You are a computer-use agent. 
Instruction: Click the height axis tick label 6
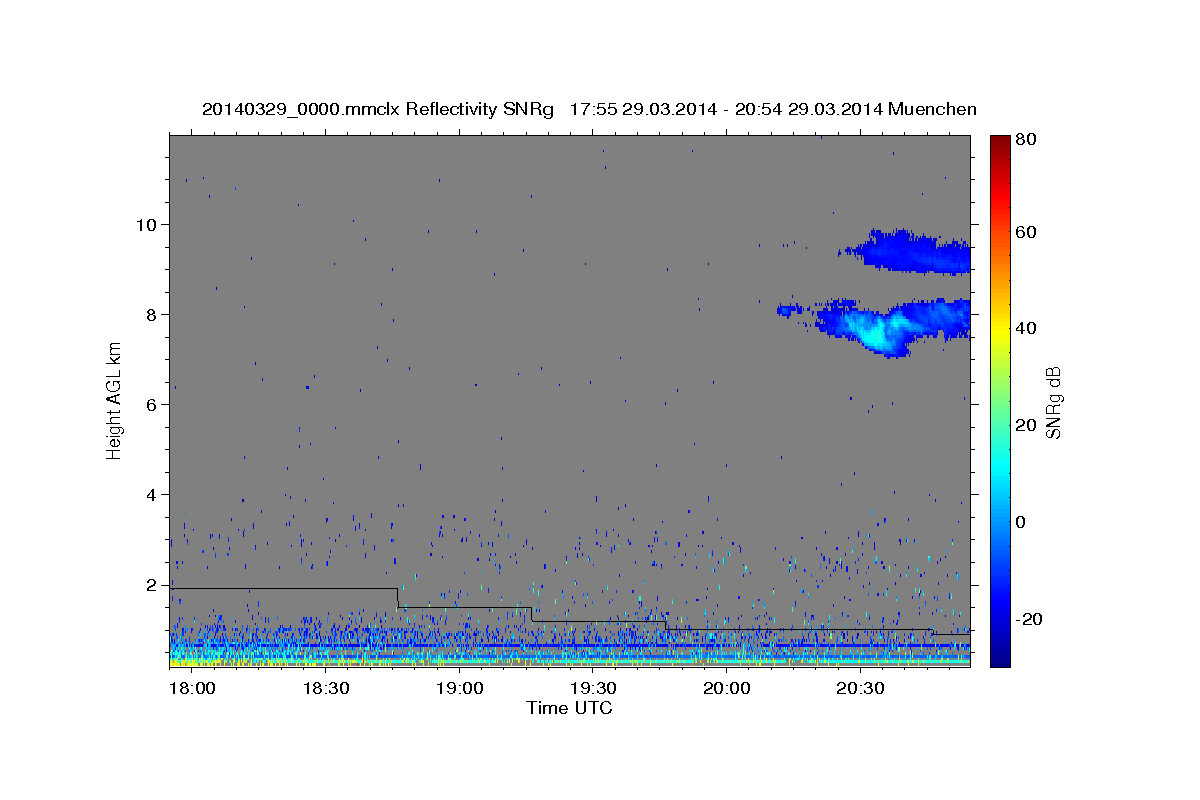click(x=153, y=404)
